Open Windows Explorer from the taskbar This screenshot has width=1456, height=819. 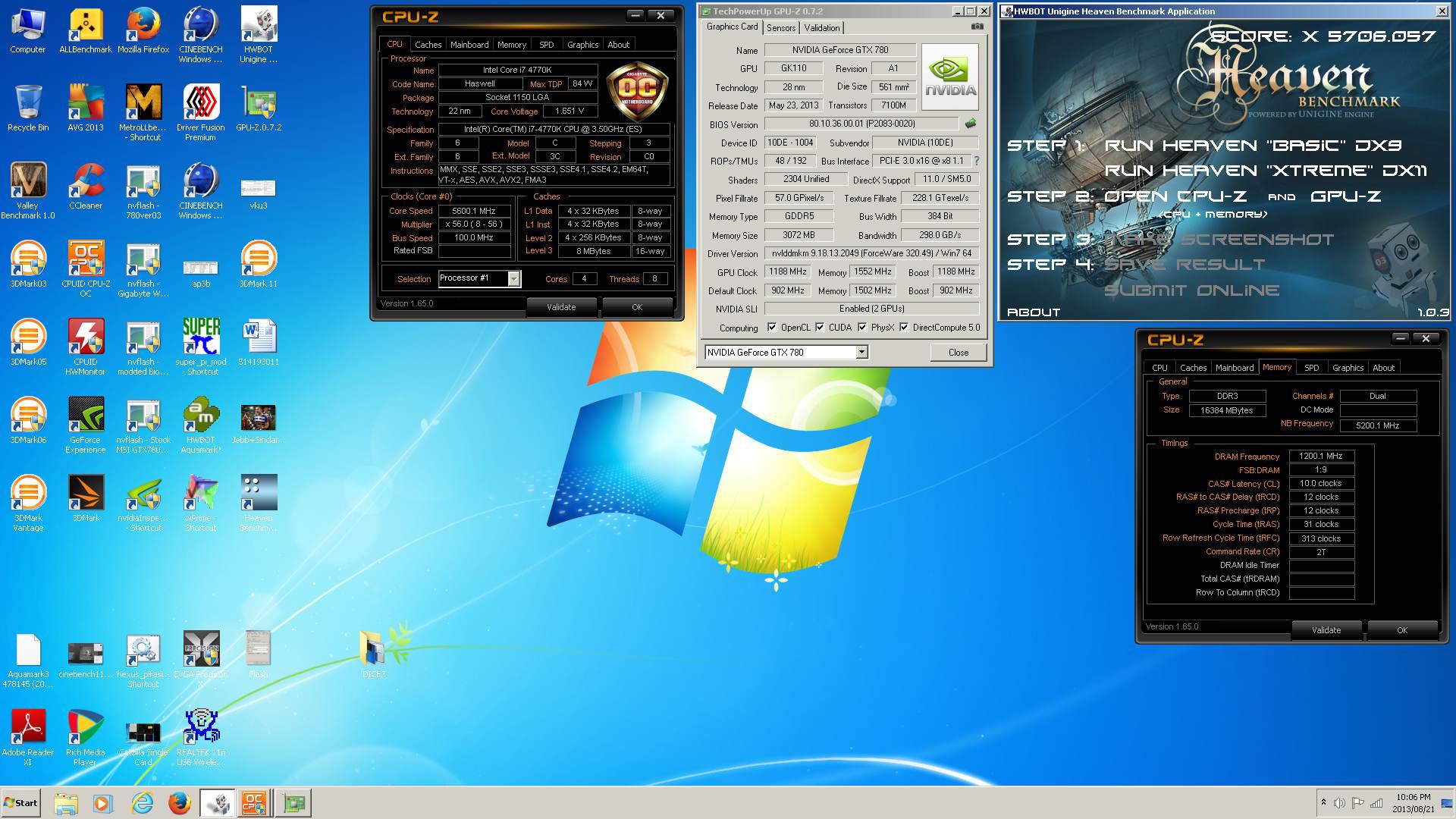click(x=66, y=803)
